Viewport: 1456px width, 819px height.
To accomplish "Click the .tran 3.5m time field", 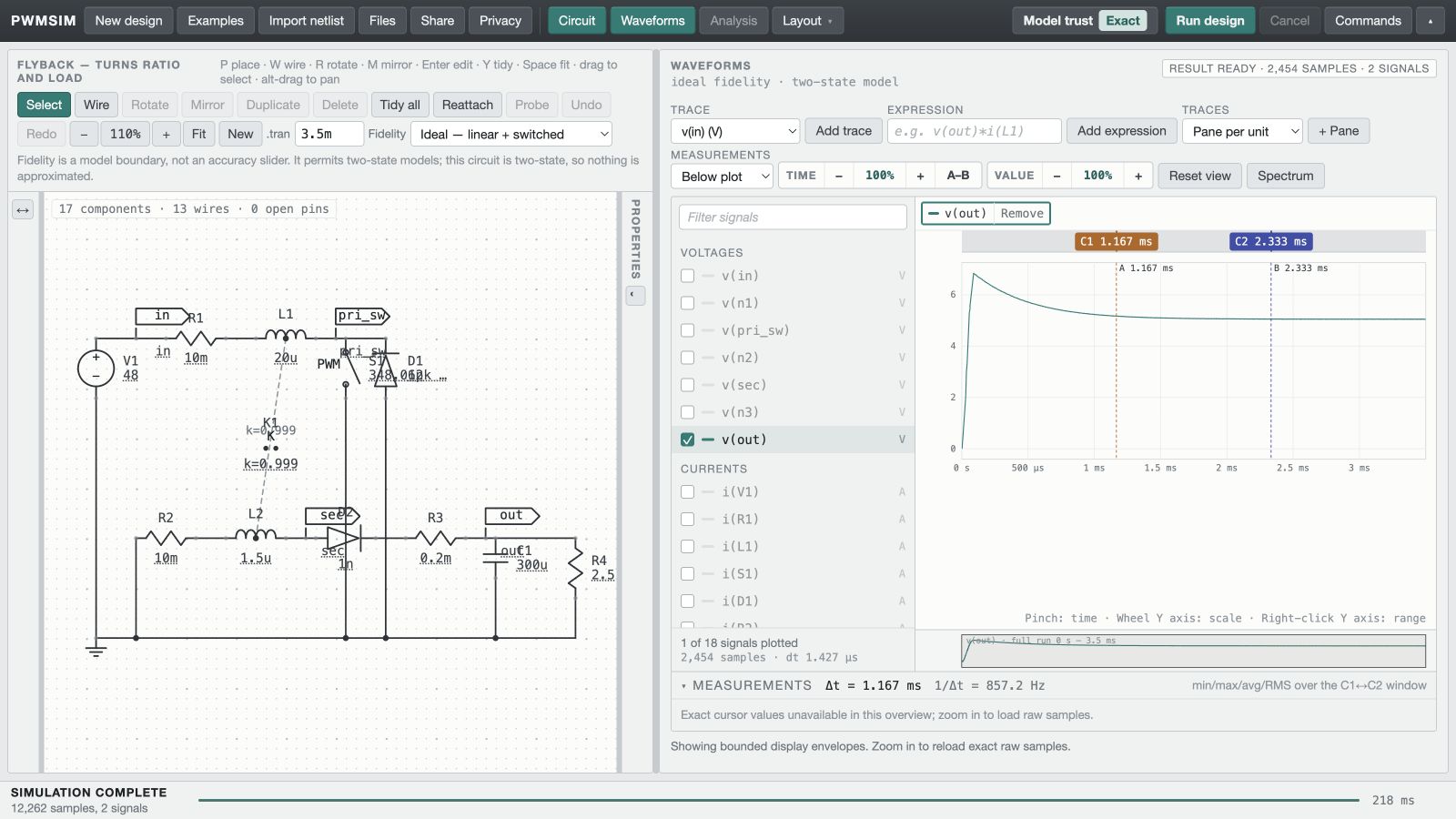I will [329, 134].
